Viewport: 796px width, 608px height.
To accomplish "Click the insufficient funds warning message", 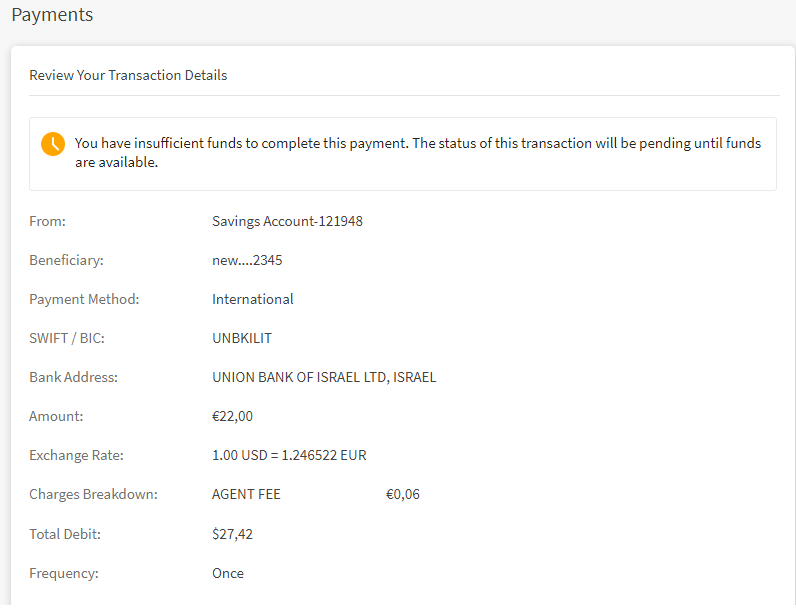I will [x=418, y=153].
